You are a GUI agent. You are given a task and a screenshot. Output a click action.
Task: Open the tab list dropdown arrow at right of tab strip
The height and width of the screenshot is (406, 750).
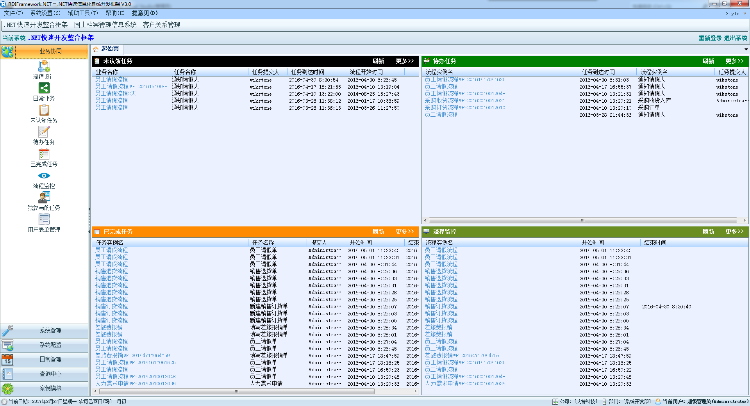click(746, 49)
